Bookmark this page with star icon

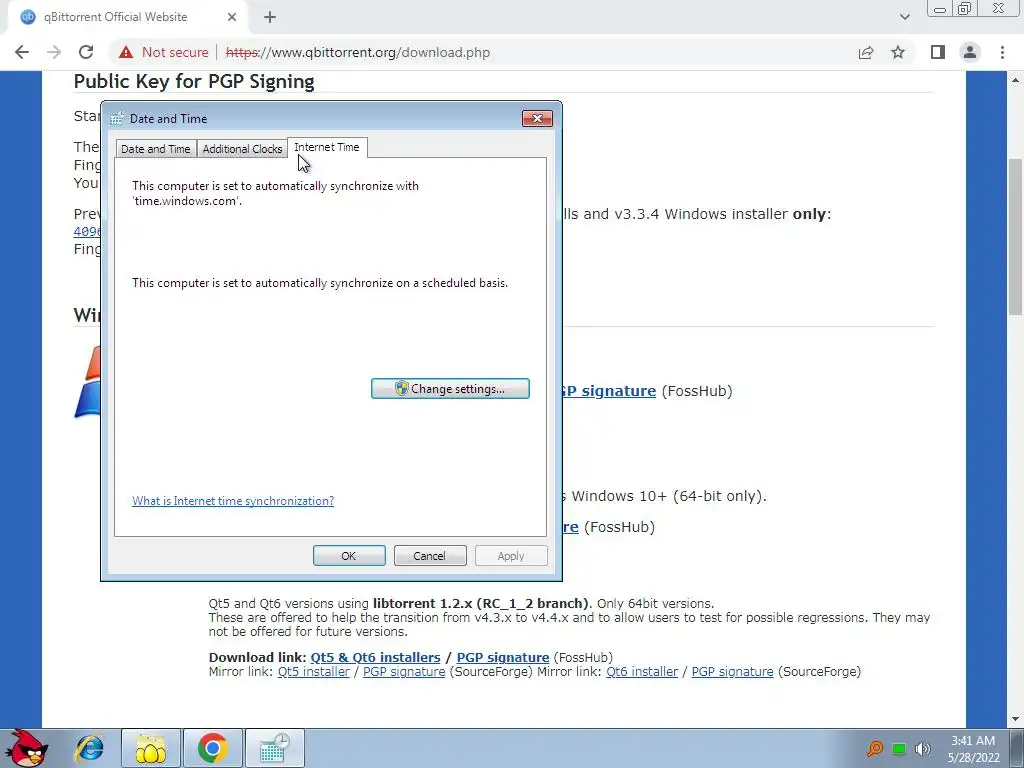tap(898, 52)
